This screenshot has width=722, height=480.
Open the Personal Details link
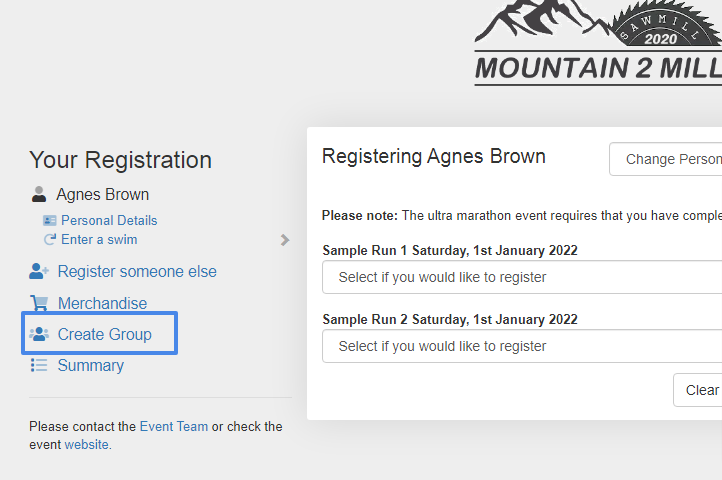109,220
